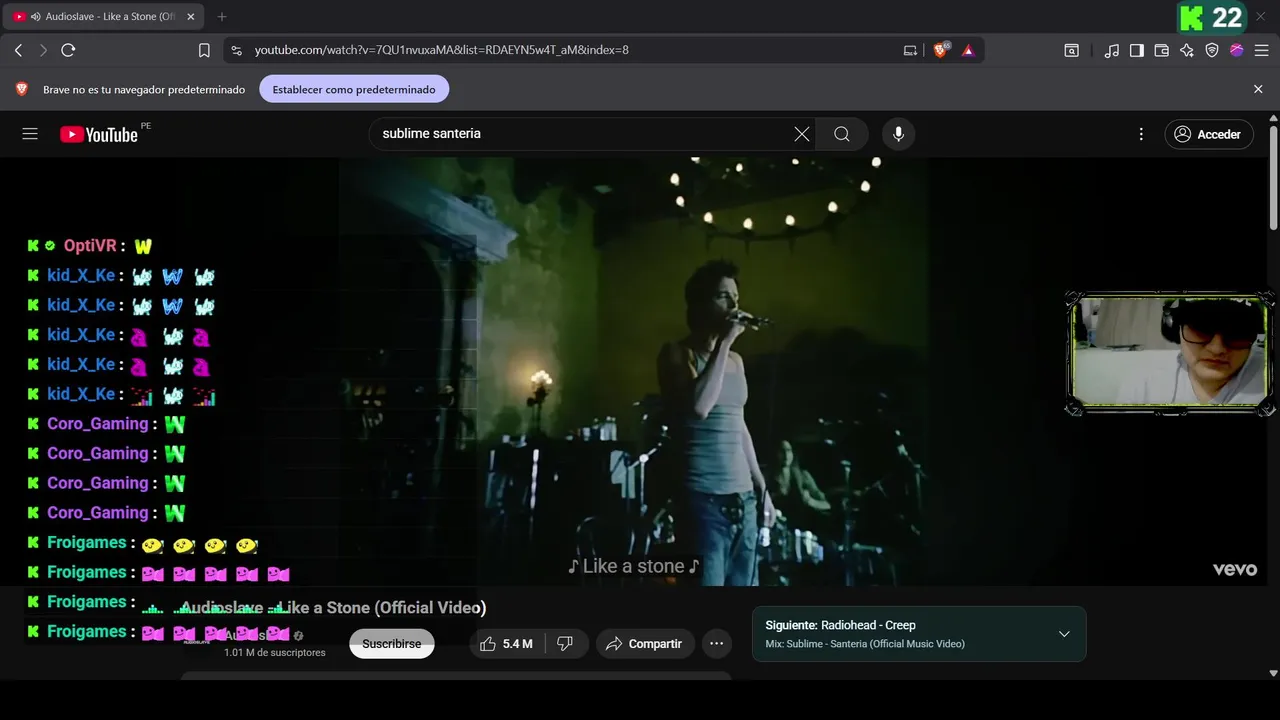Install app icon in address bar
This screenshot has width=1280, height=720.
[x=910, y=50]
